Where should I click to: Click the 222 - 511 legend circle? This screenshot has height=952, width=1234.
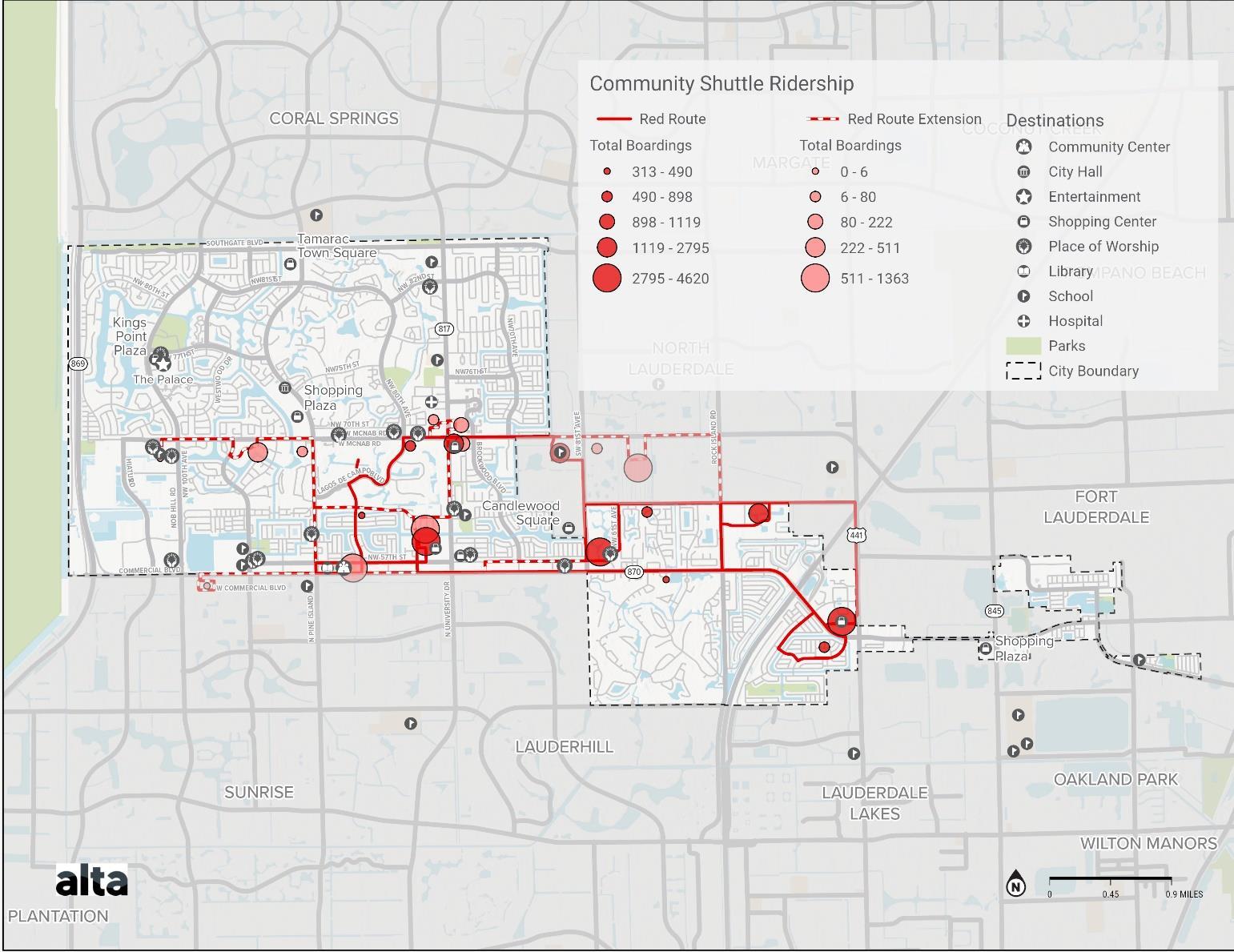(x=815, y=247)
